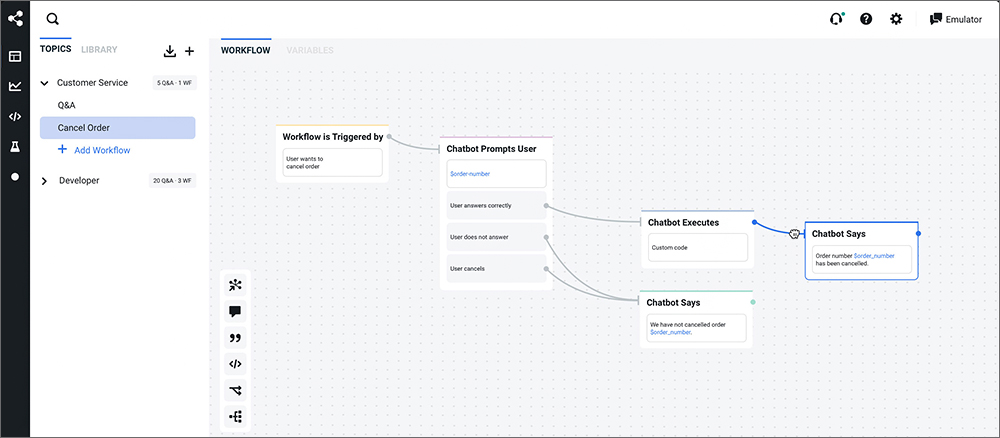Click Add Workflow link

(94, 150)
